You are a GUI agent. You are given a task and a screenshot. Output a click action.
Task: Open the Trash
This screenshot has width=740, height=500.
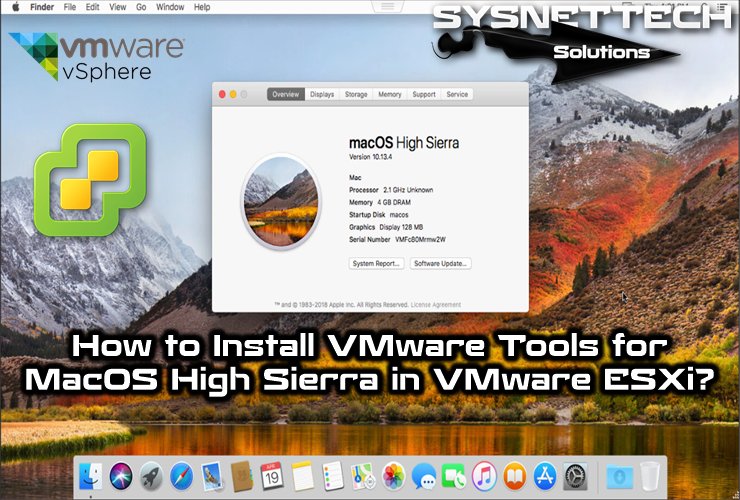(x=650, y=476)
